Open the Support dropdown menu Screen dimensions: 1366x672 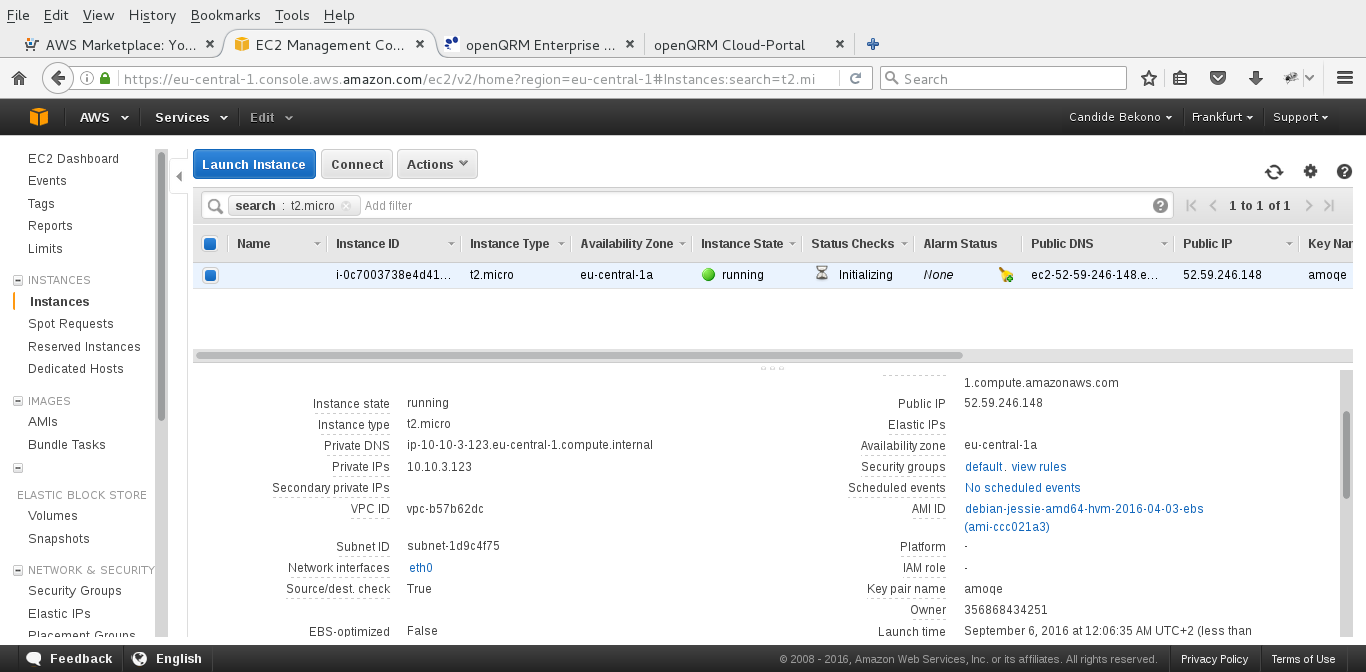(1300, 117)
